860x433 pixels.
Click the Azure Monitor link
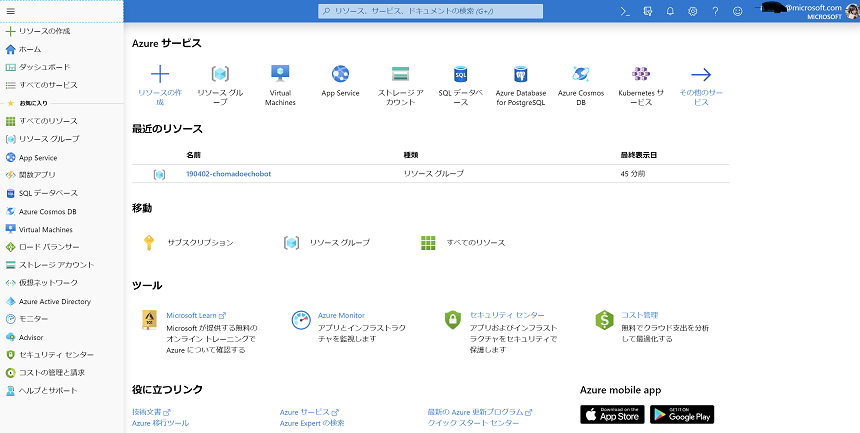click(341, 316)
